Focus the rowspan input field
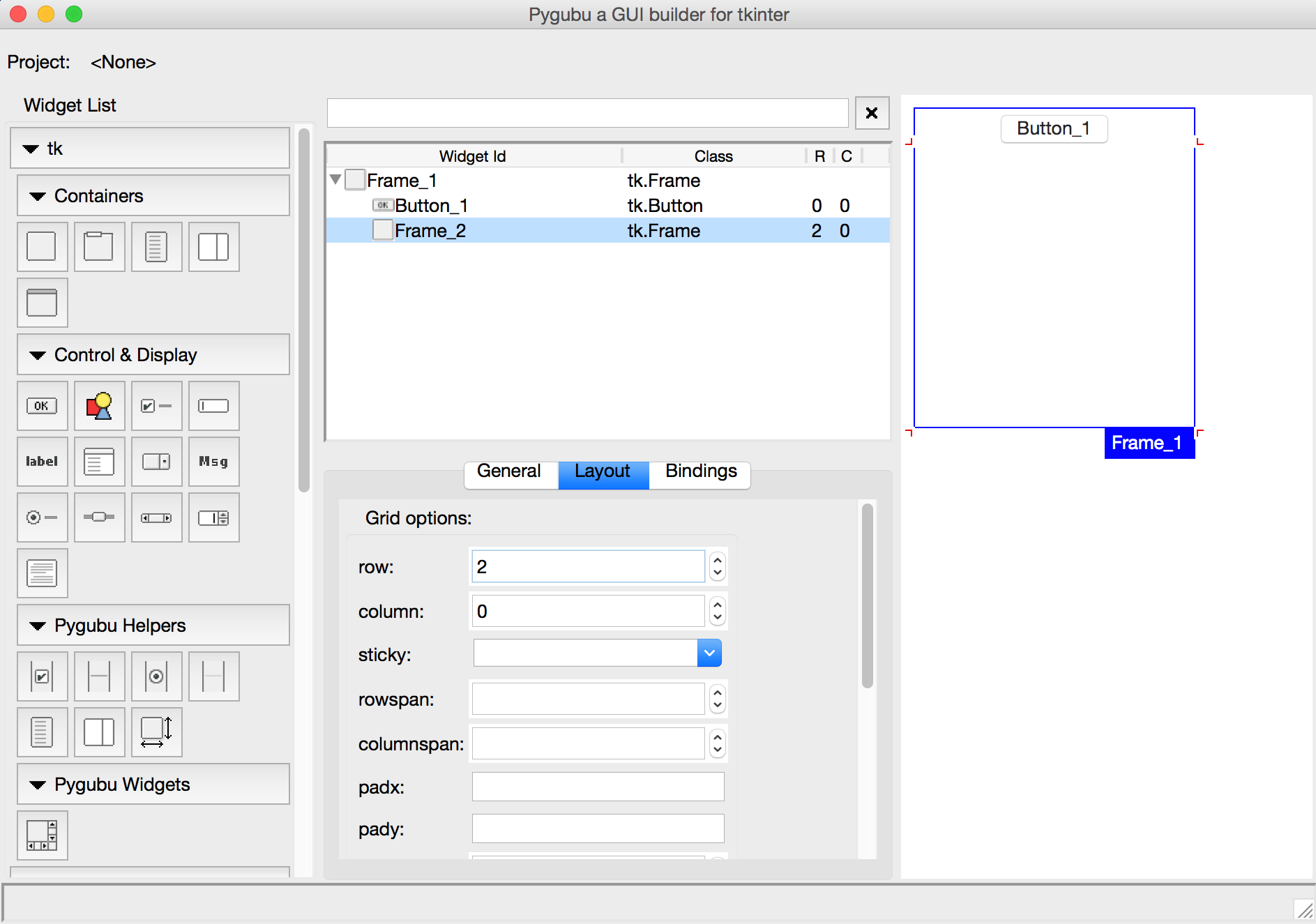The image size is (1316, 924). click(x=588, y=699)
